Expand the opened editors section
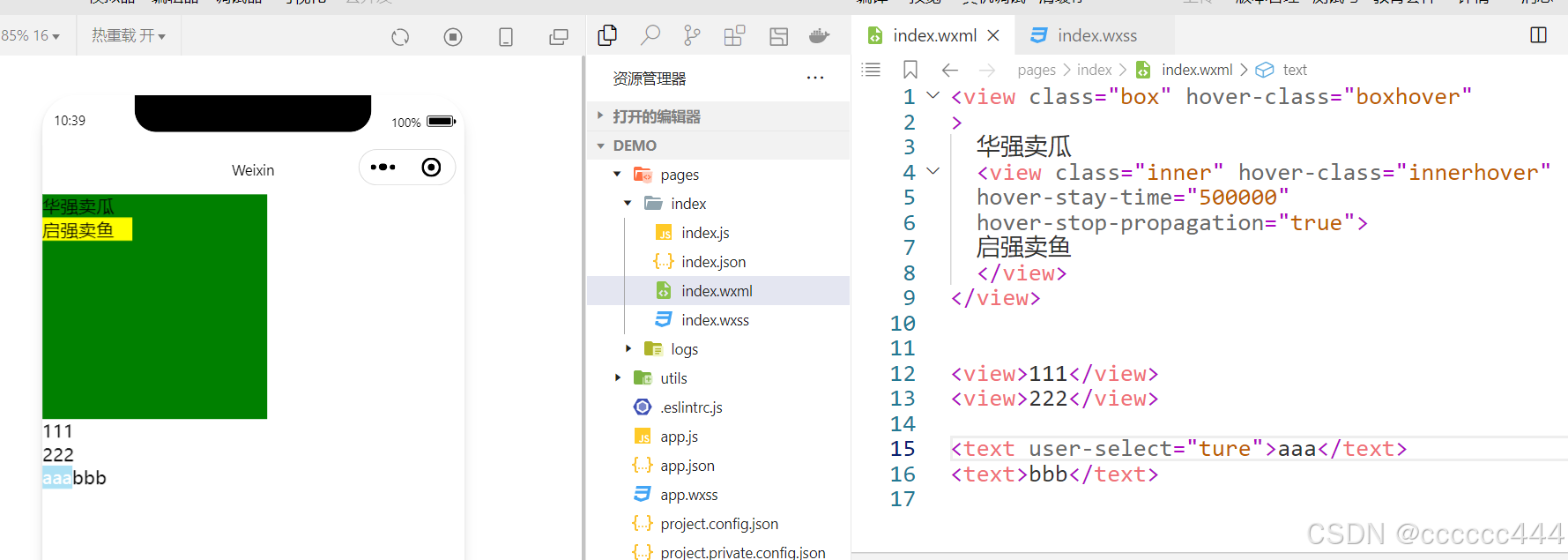This screenshot has height=560, width=1568. pos(718,116)
